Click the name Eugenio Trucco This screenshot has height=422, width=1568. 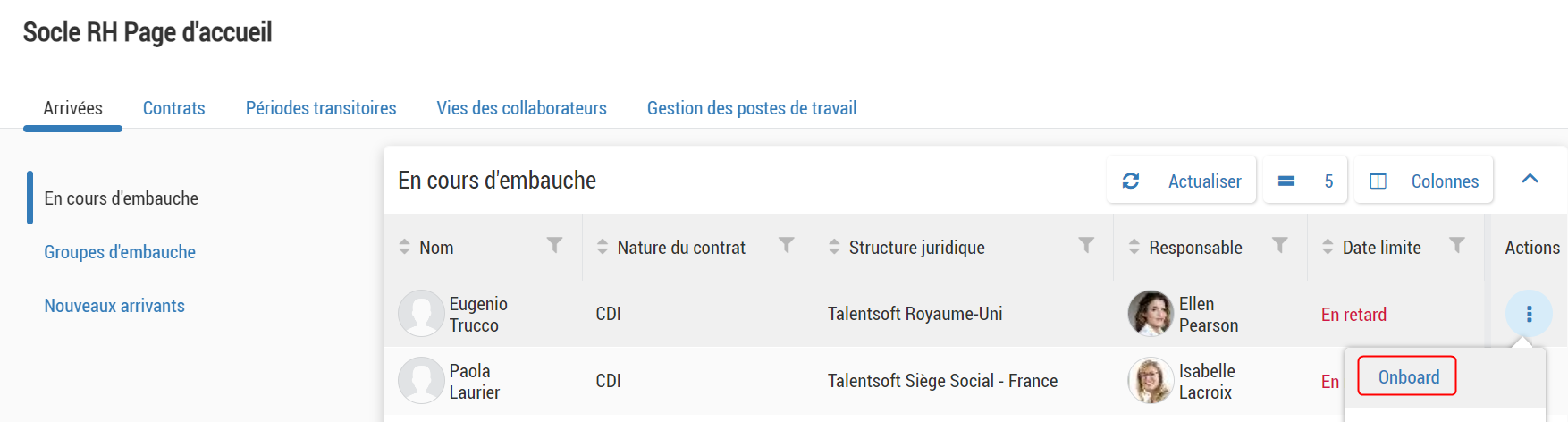pyautogui.click(x=478, y=315)
